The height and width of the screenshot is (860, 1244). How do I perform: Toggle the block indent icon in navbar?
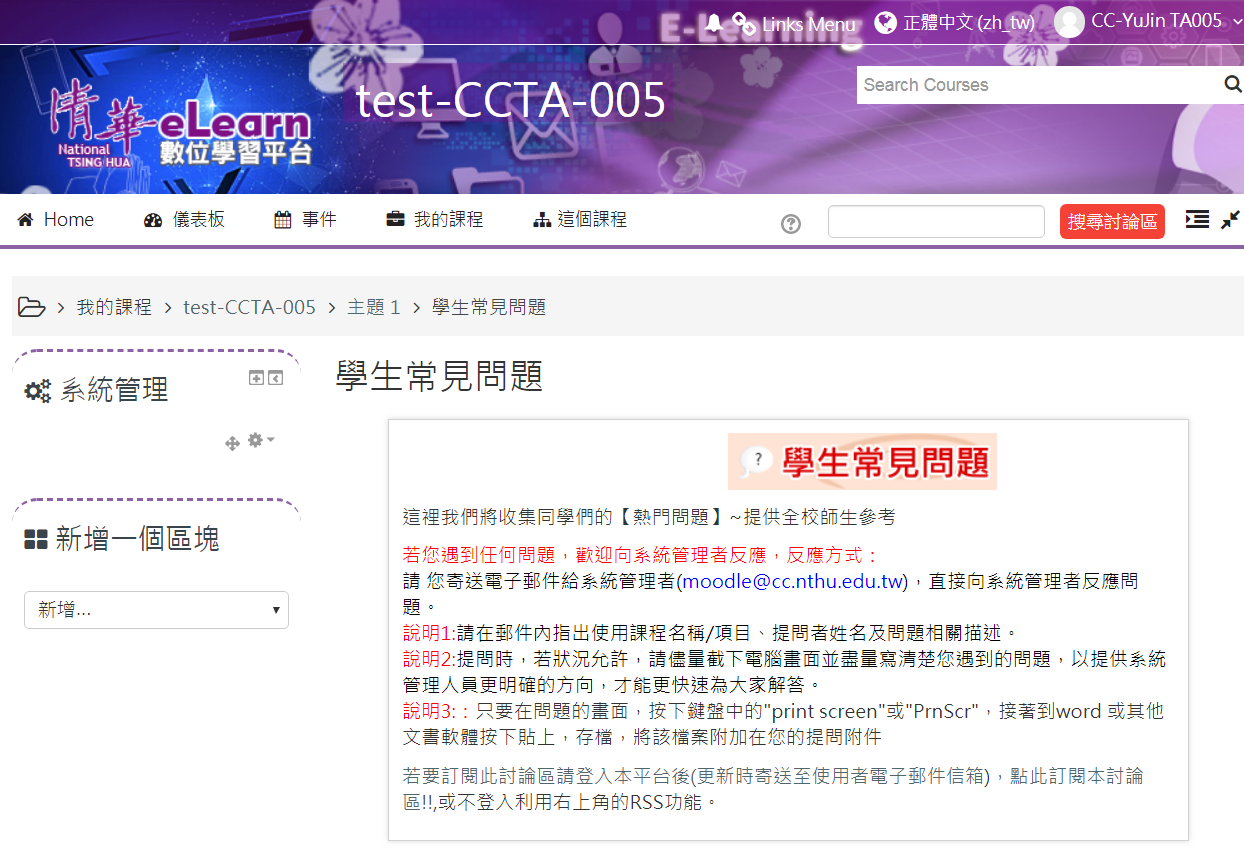click(x=1197, y=220)
